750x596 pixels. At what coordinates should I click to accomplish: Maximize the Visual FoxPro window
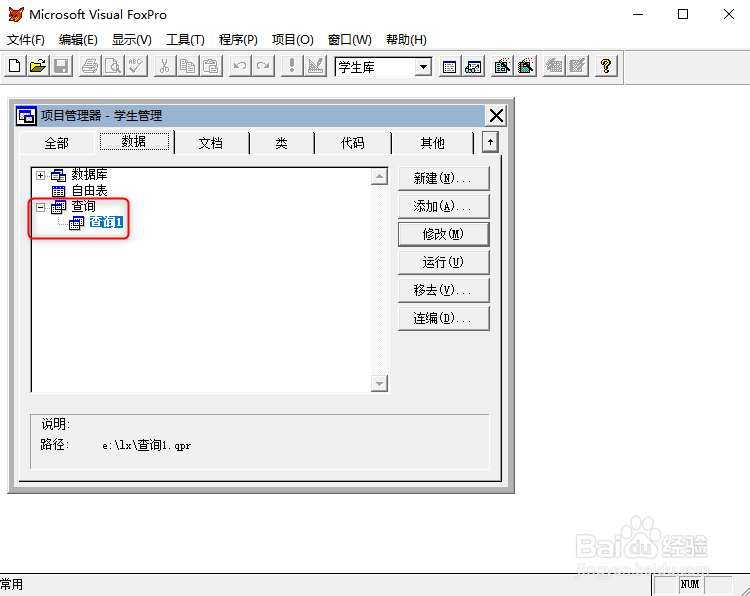coord(683,14)
